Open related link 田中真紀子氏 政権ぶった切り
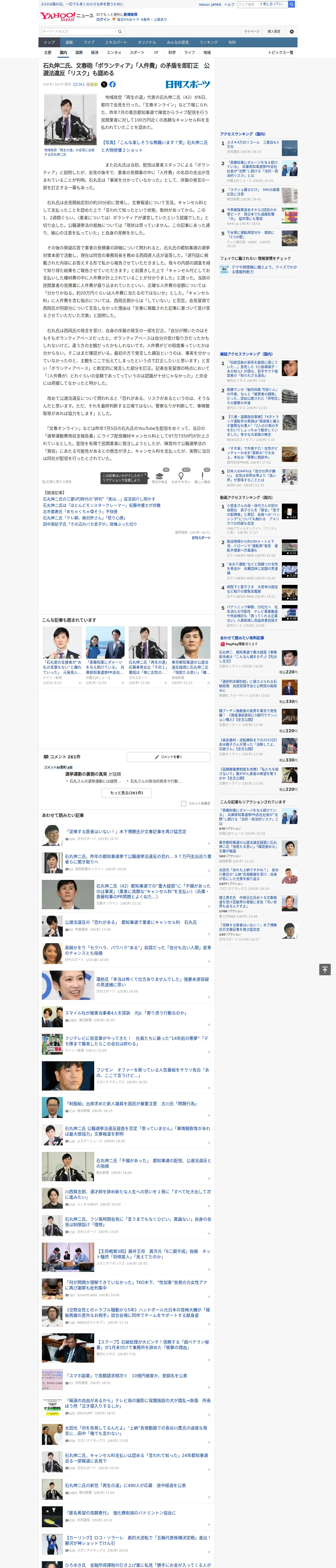Screen dimensions: 336x1568 [x=90, y=524]
